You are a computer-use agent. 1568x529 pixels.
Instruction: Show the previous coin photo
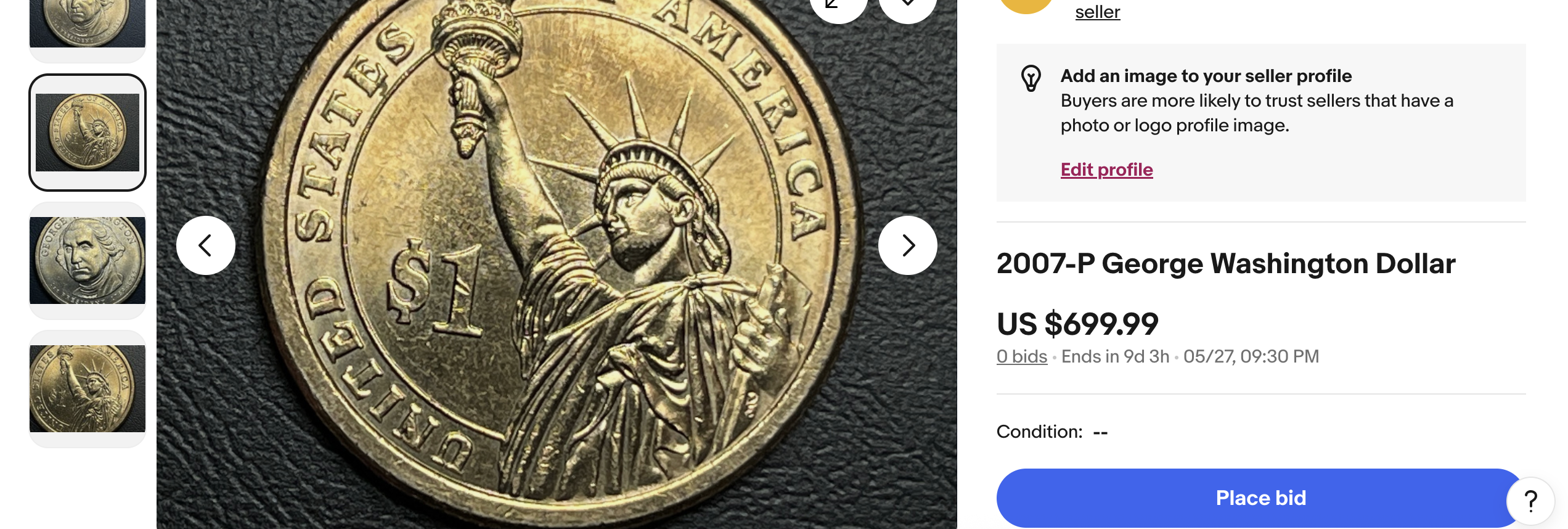click(206, 245)
